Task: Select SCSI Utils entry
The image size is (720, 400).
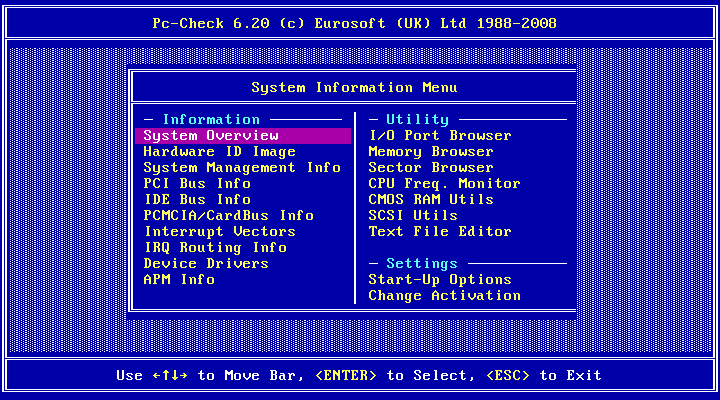Action: (x=413, y=216)
